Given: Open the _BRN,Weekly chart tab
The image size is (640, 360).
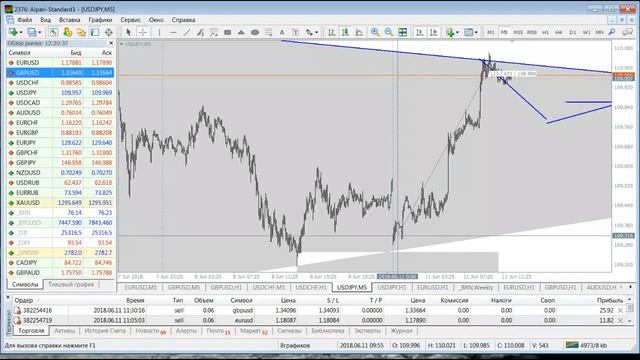Looking at the screenshot, I should (x=476, y=287).
